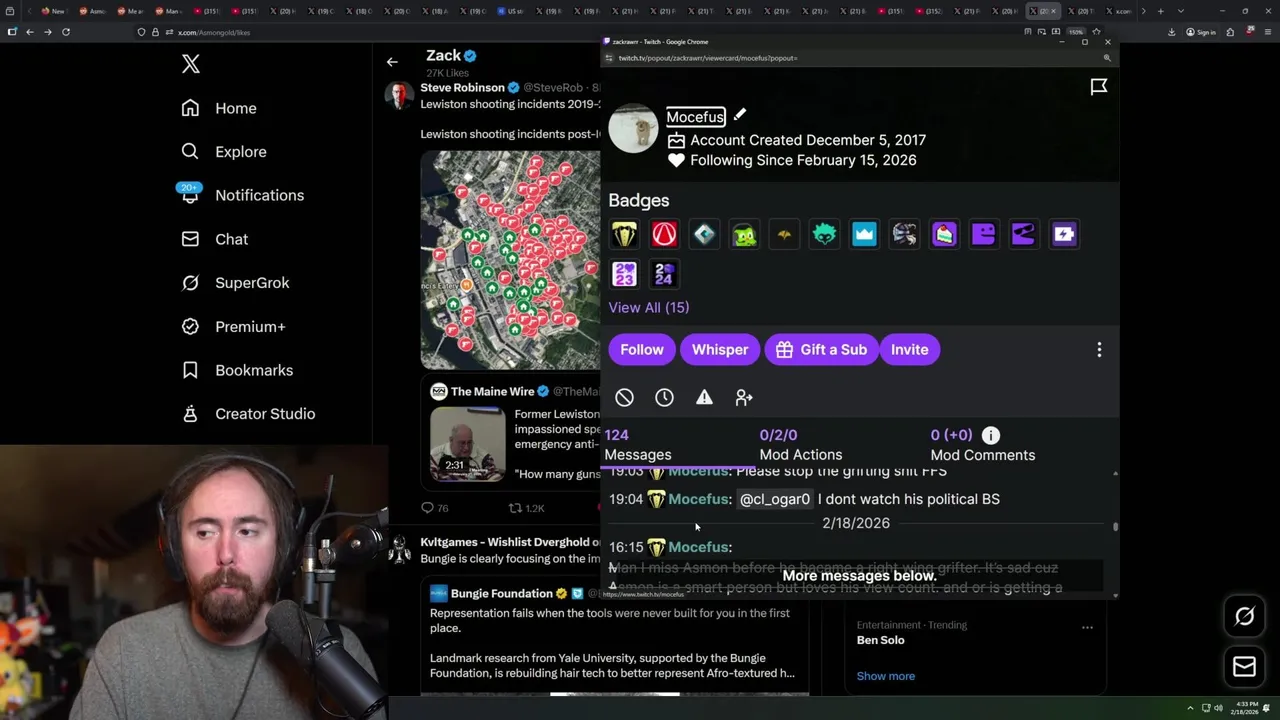
Task: Click the @cl_ogar0 mention in chat
Action: click(x=775, y=499)
